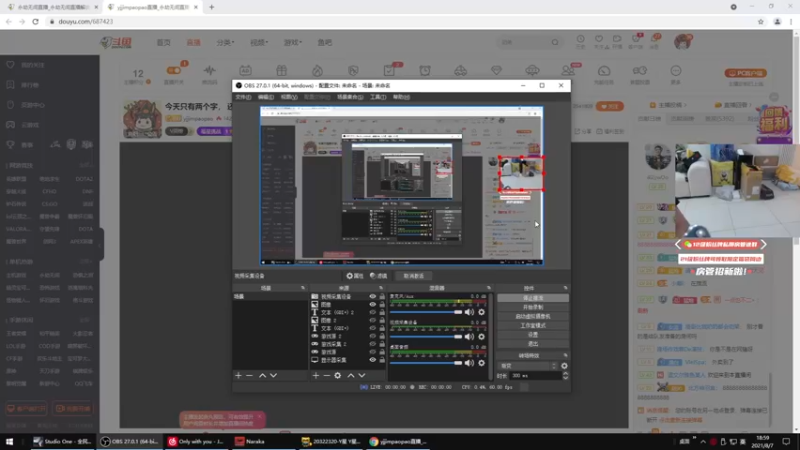Open OBS 设置 settings button
Viewport: 800px width, 450px height.
[533, 335]
